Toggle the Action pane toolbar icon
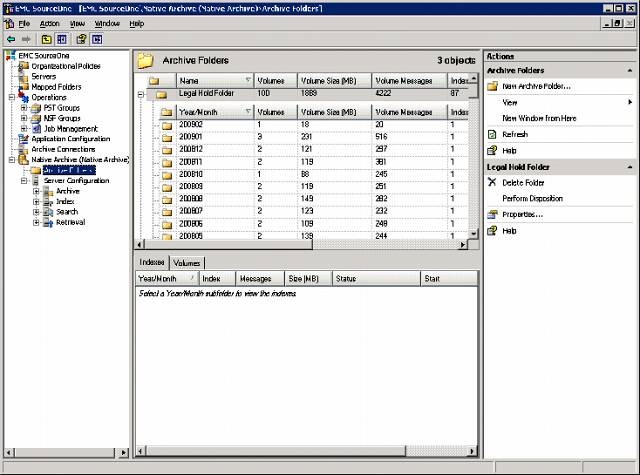Screen dimensions: 640x475 (x=97, y=39)
